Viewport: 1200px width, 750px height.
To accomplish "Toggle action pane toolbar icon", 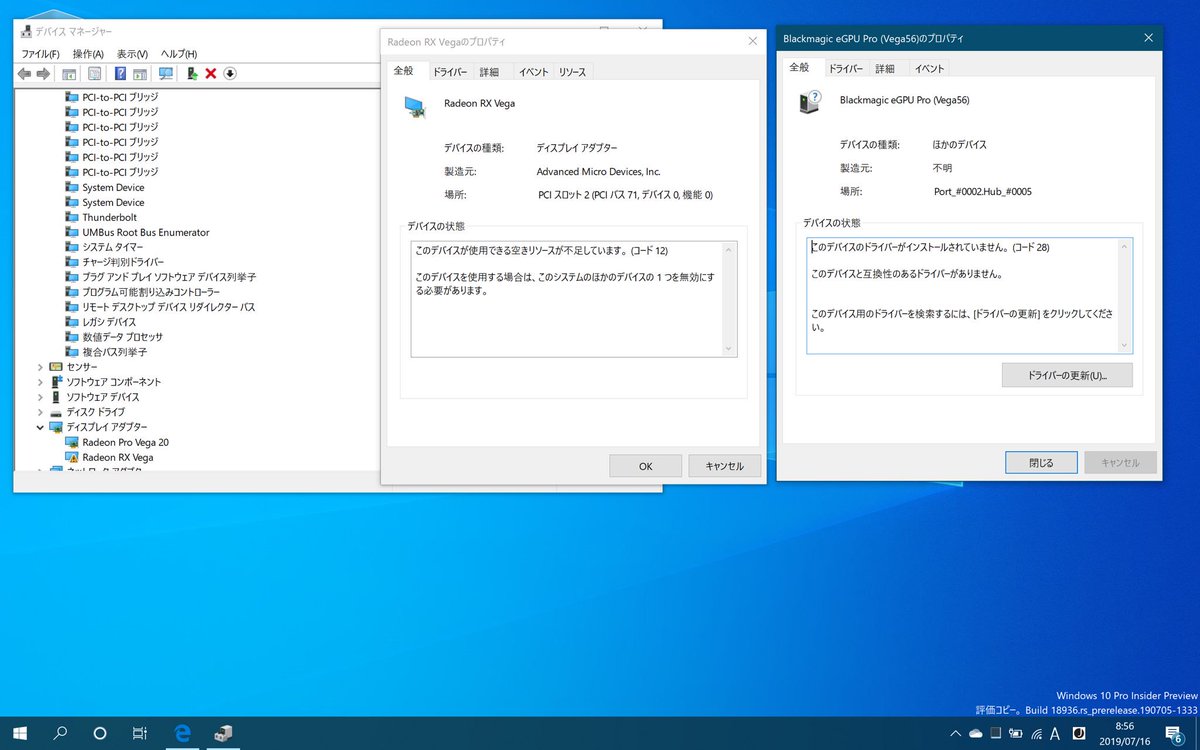I will pyautogui.click(x=140, y=74).
